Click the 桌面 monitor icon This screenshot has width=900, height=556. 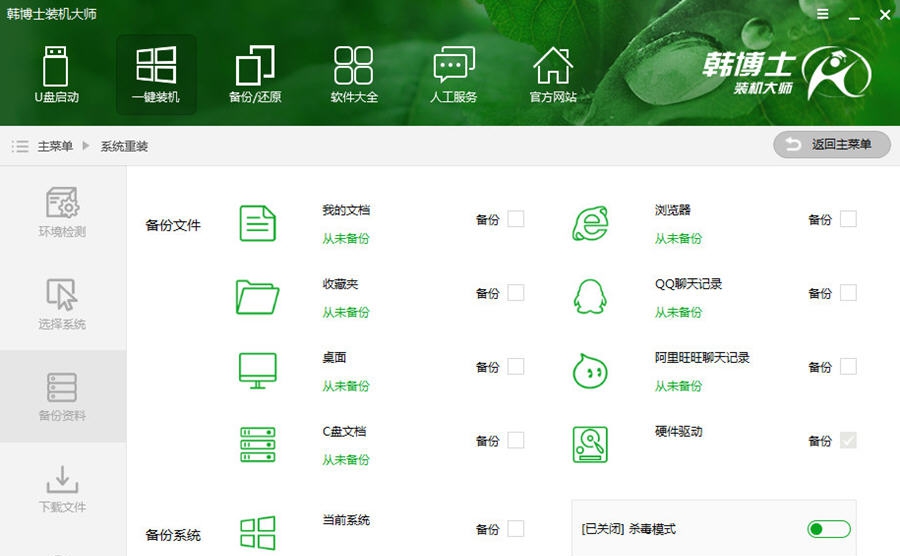click(x=257, y=371)
